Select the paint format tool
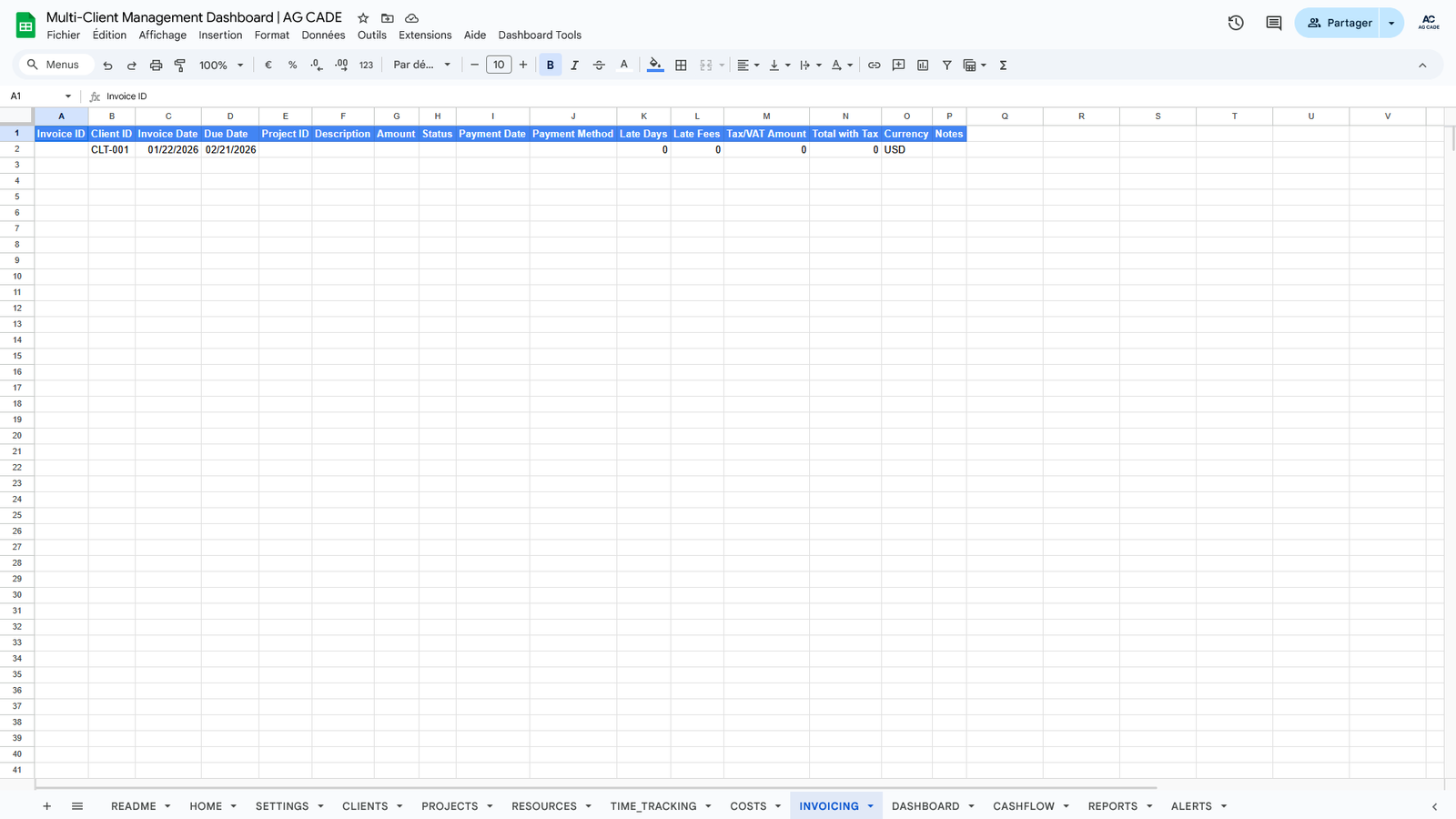Screen dimensions: 1456x819 coord(180,66)
